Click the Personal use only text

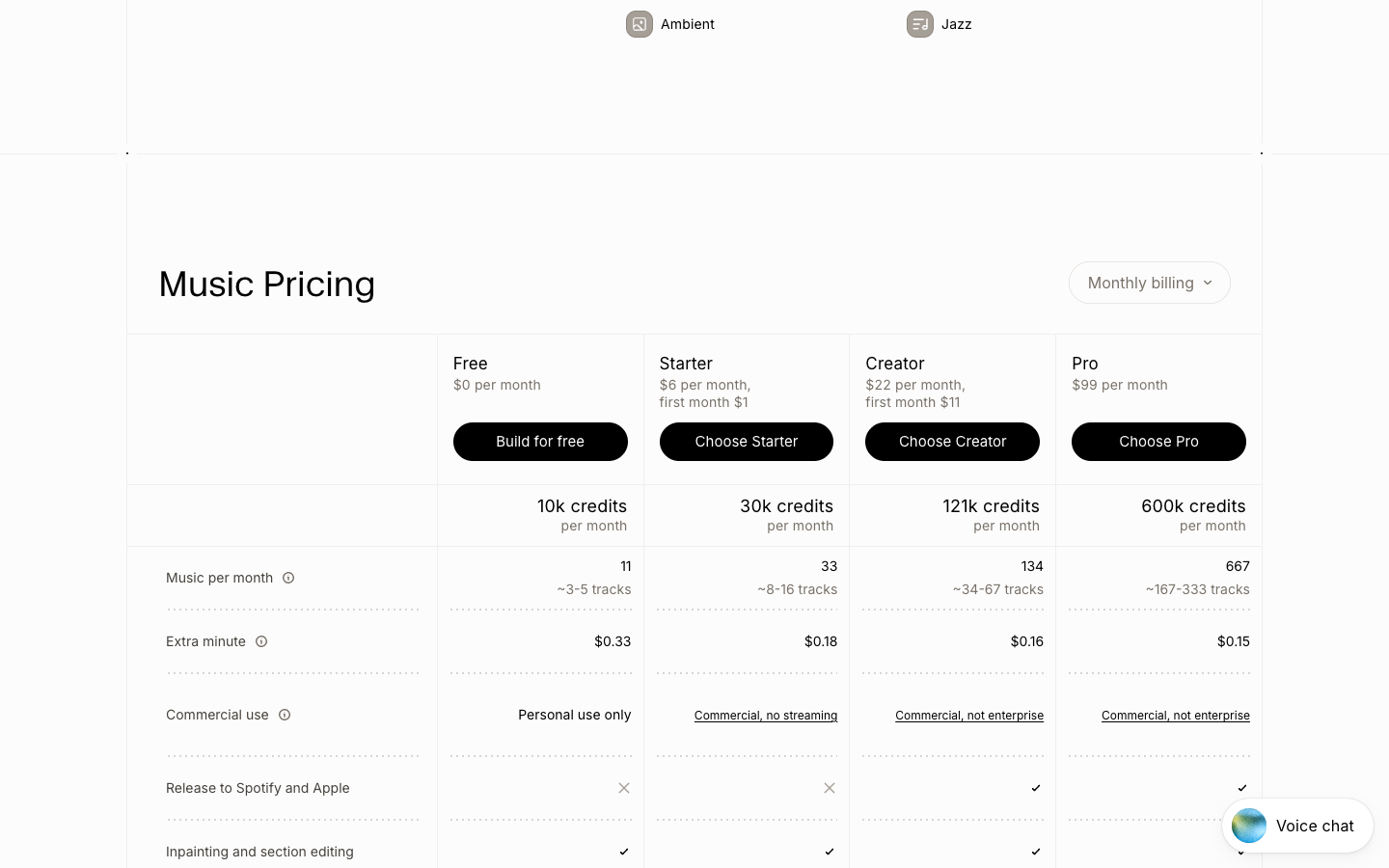pos(575,715)
